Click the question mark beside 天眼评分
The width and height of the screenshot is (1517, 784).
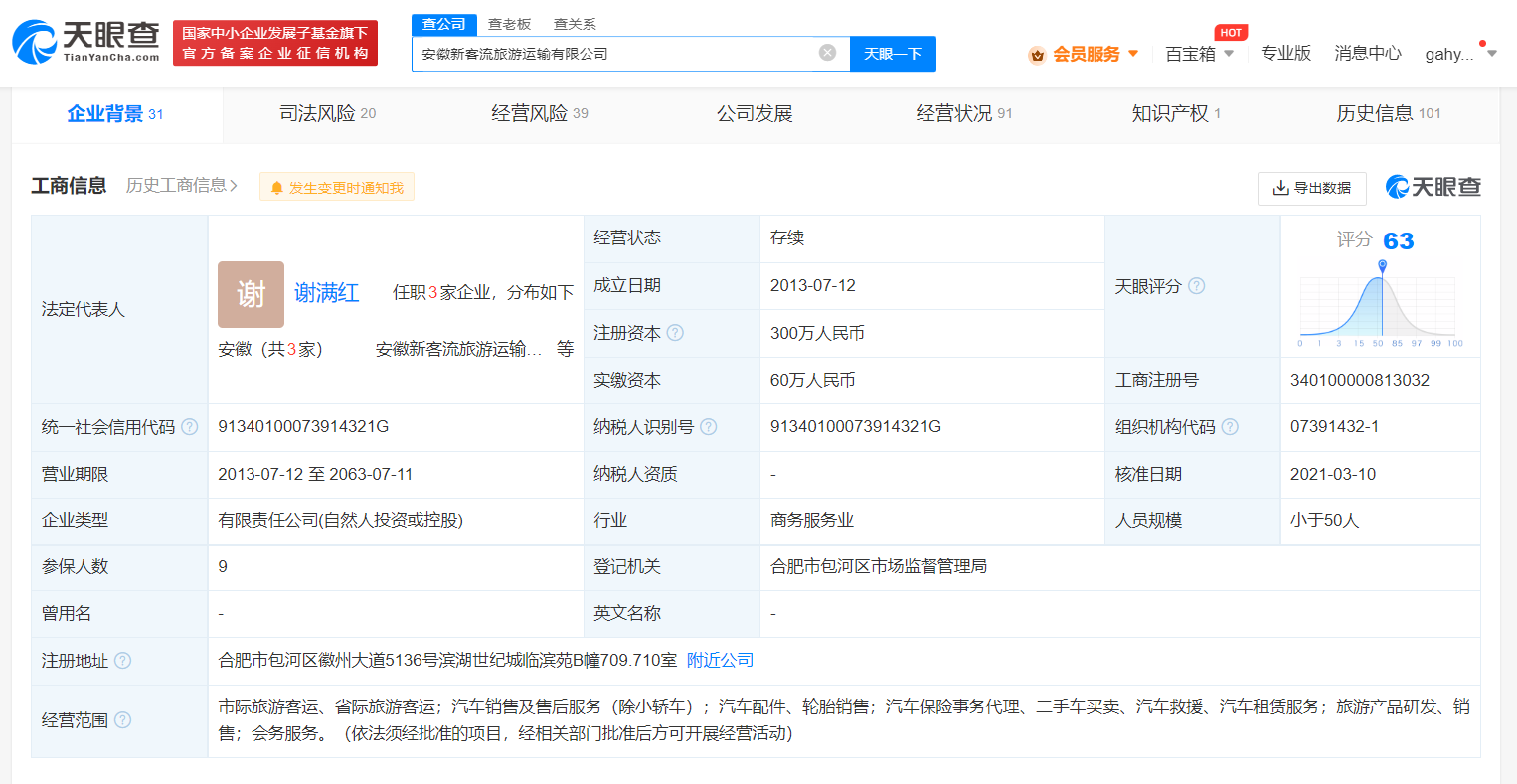tap(1197, 286)
